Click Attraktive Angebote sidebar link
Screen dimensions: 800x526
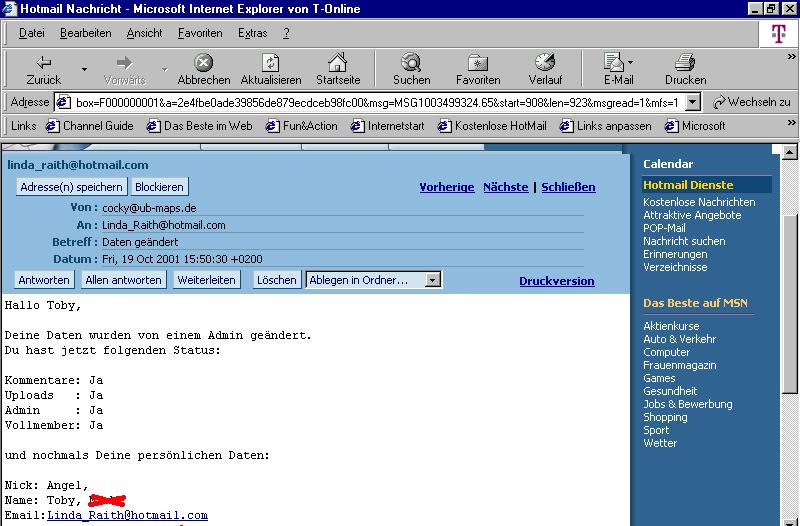[692, 215]
